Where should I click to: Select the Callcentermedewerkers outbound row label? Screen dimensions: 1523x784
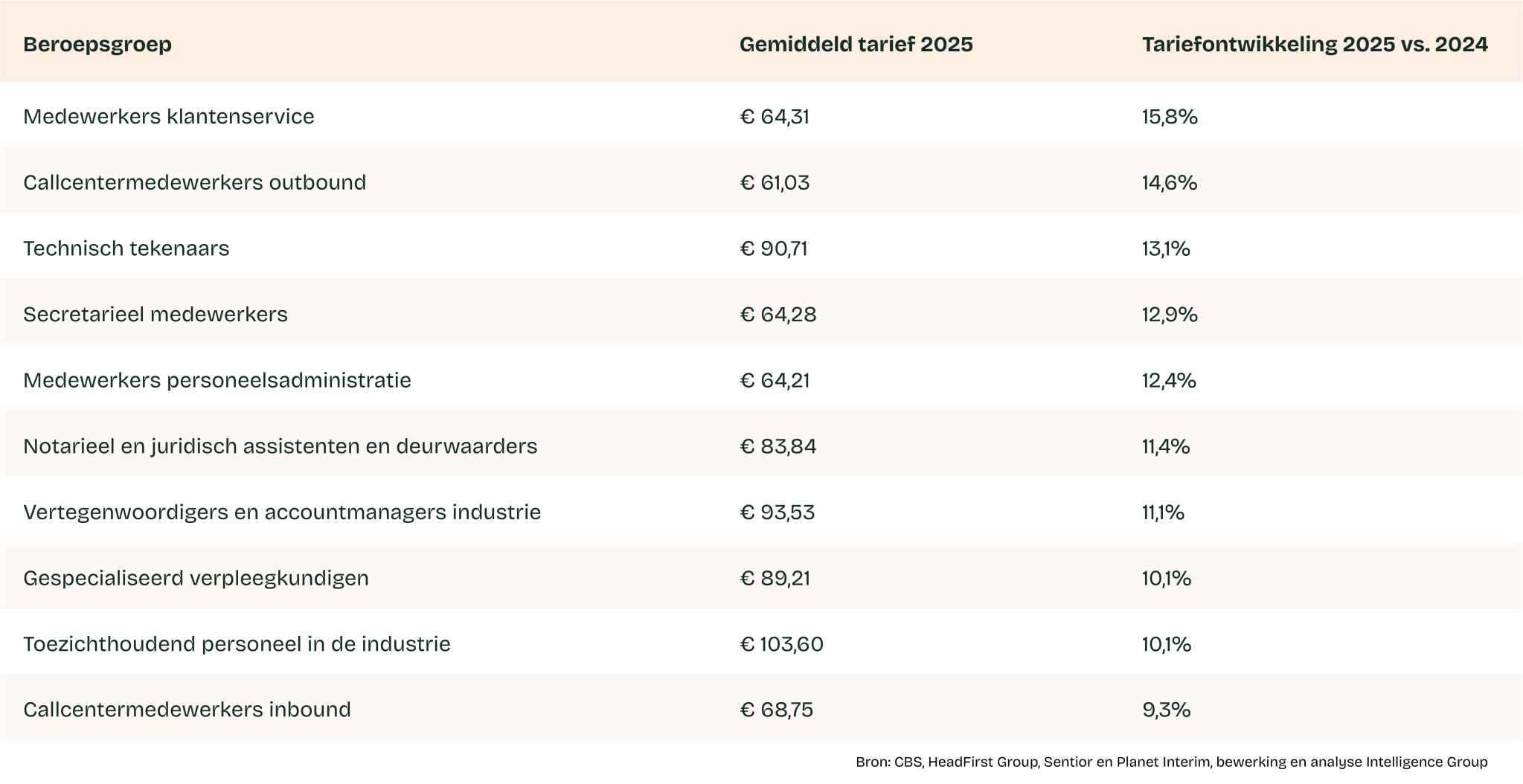pyautogui.click(x=195, y=183)
